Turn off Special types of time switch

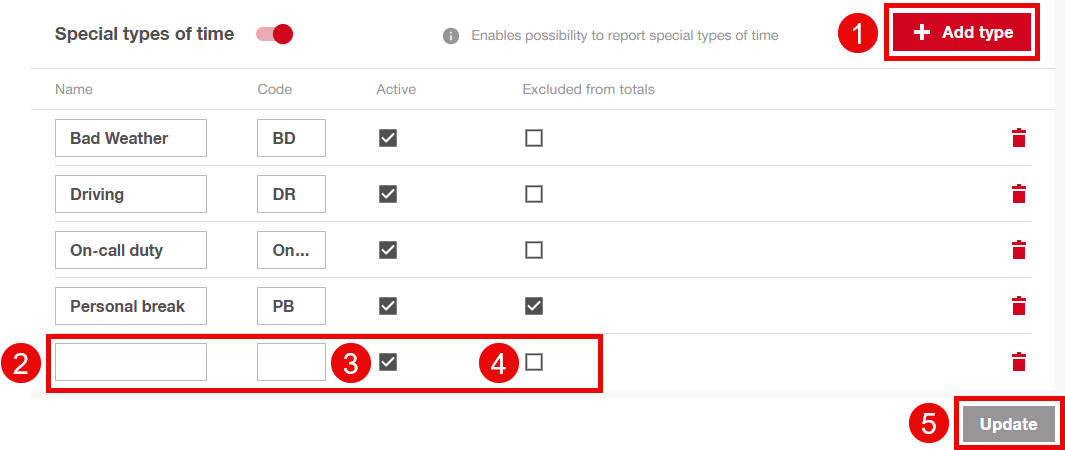[x=274, y=34]
